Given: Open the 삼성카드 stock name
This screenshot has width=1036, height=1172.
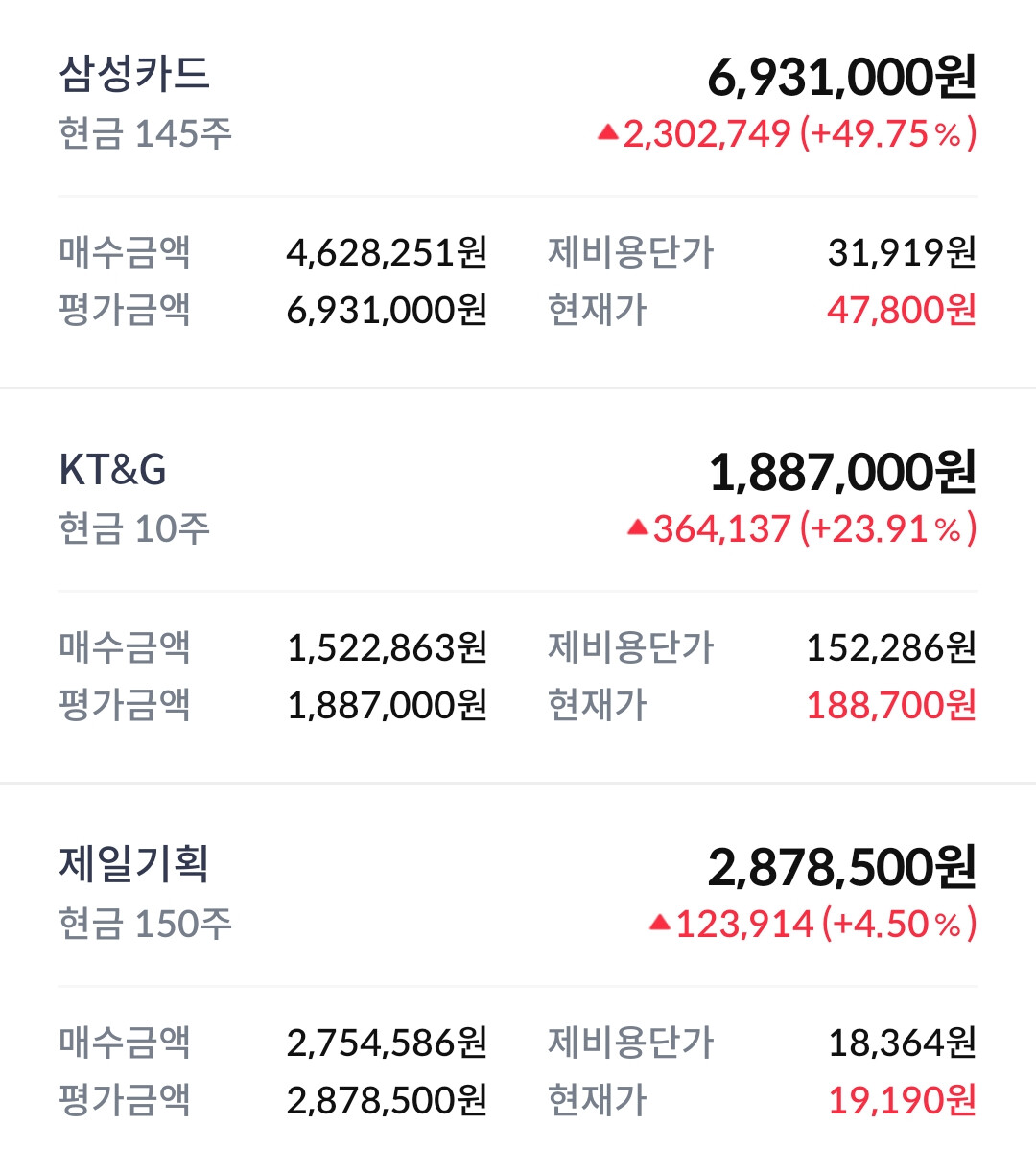Looking at the screenshot, I should (x=134, y=74).
